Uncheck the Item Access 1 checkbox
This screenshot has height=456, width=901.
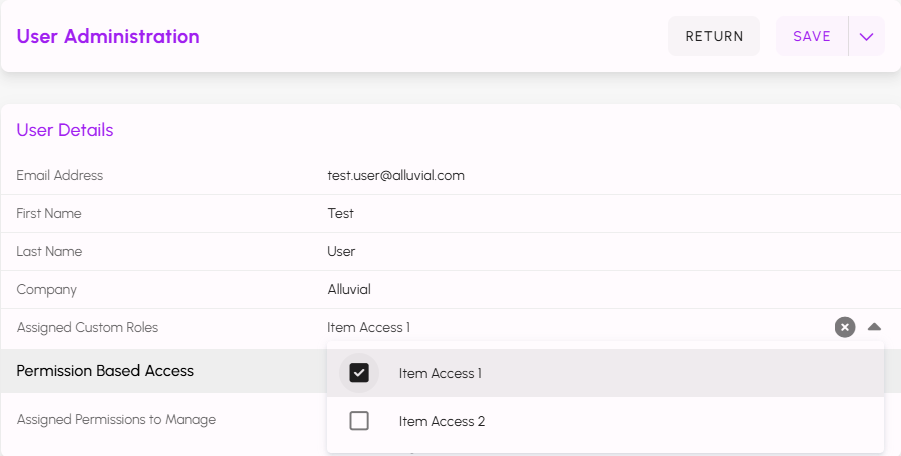point(359,373)
